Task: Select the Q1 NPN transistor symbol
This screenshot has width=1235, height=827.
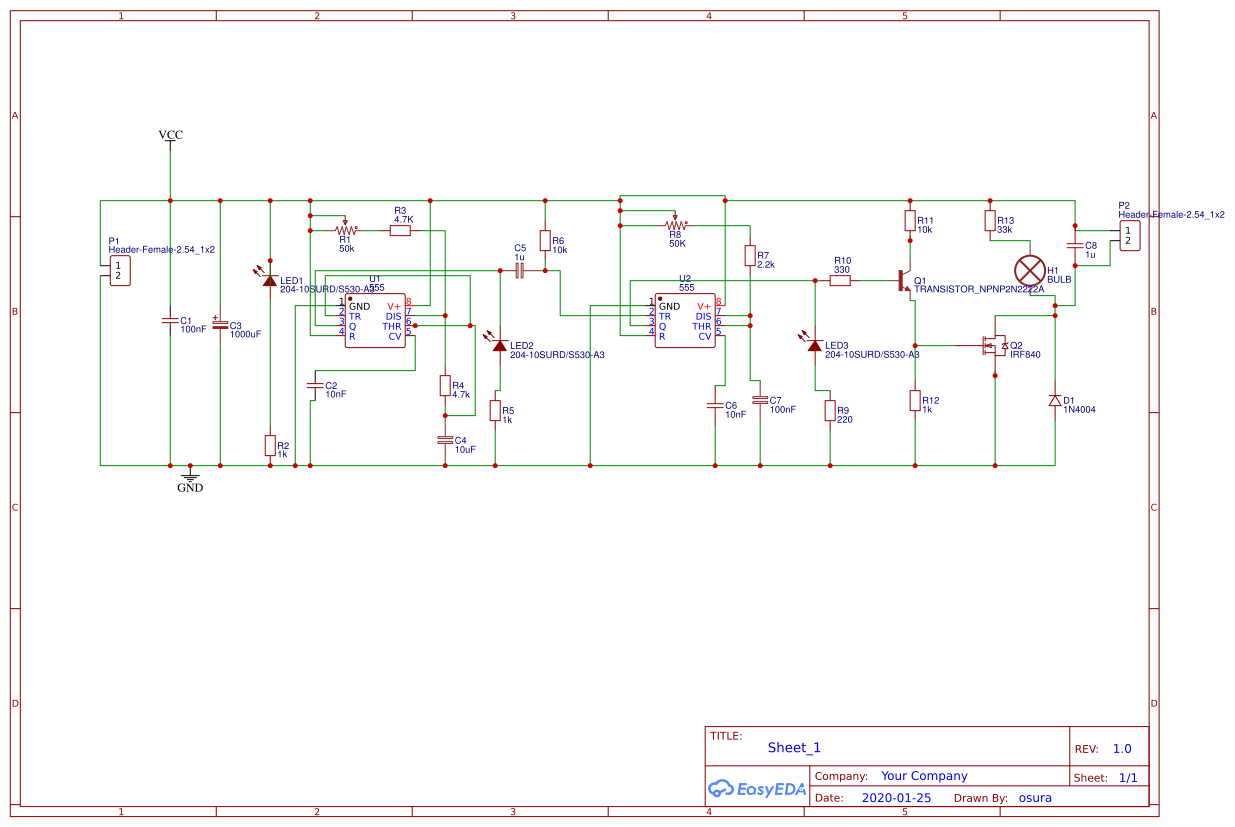Action: point(904,281)
